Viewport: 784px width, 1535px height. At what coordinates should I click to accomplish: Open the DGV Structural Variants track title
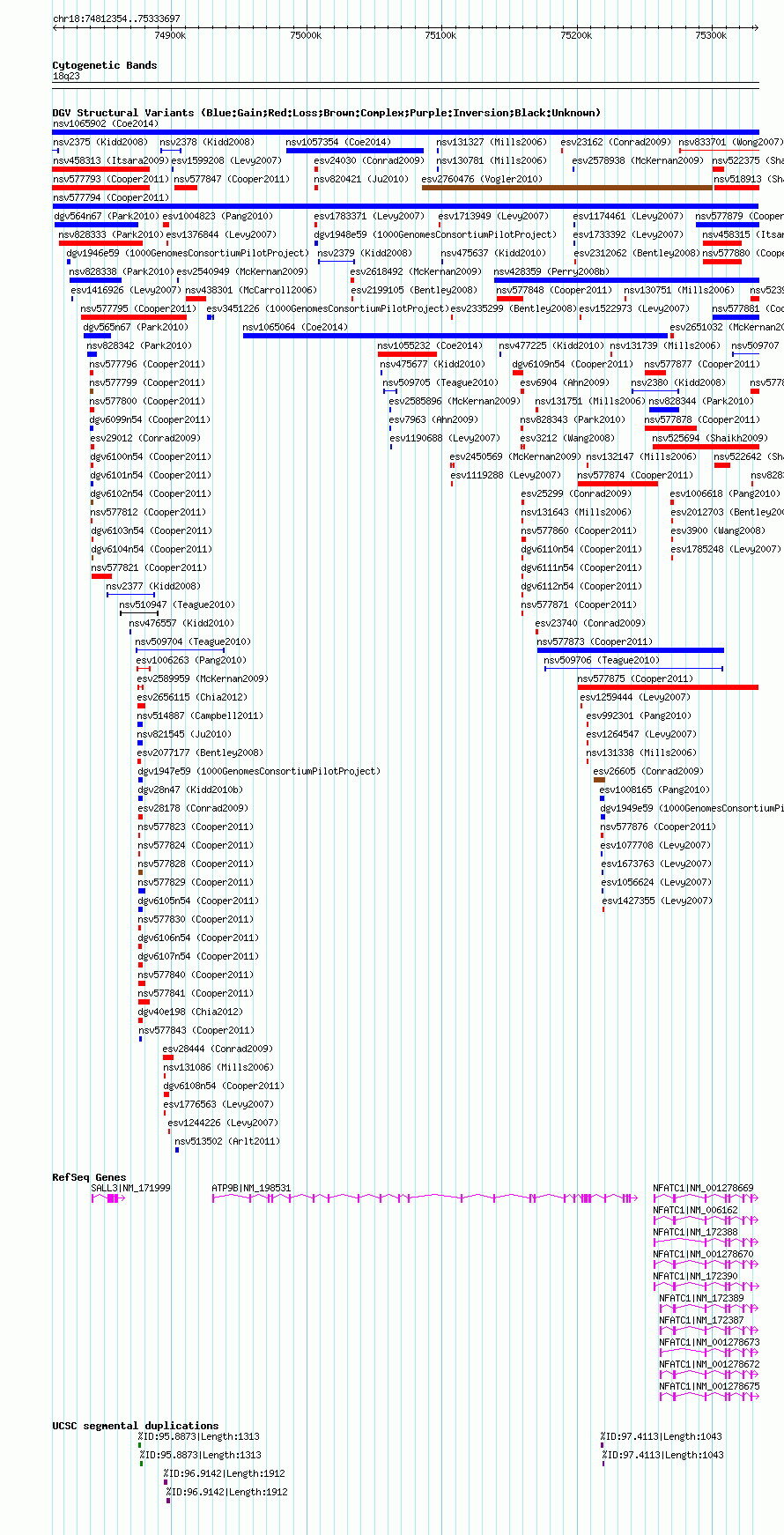coord(326,113)
